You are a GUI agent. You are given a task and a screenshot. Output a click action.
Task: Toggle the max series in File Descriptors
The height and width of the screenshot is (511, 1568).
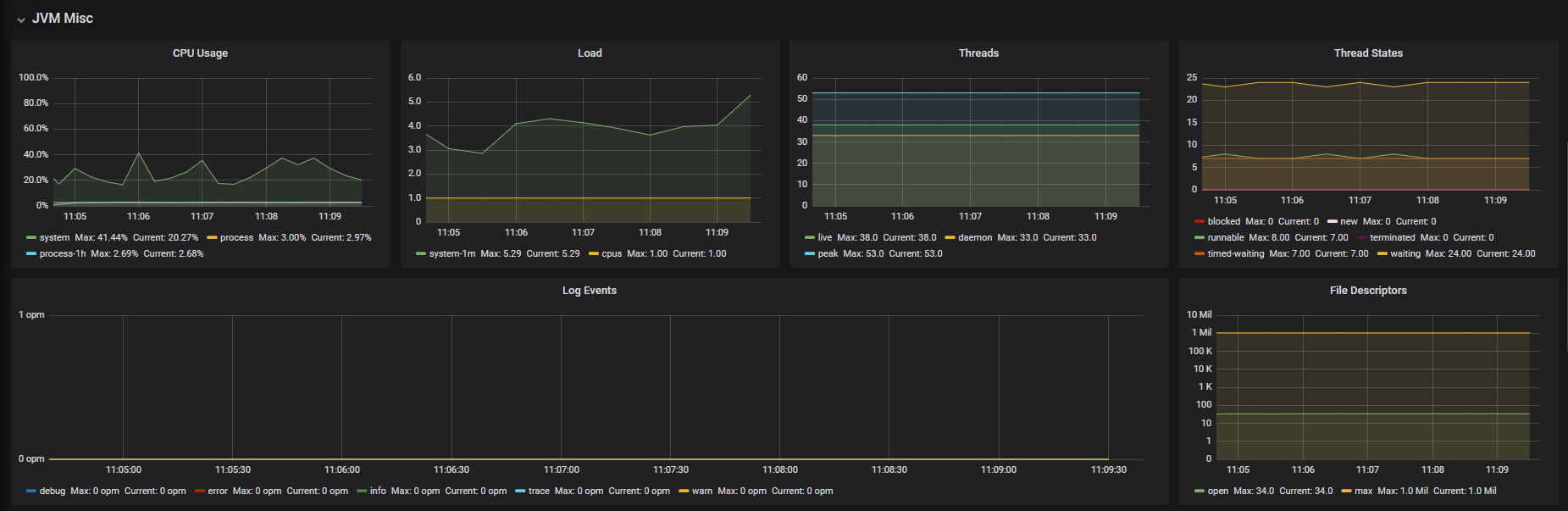coord(1364,491)
